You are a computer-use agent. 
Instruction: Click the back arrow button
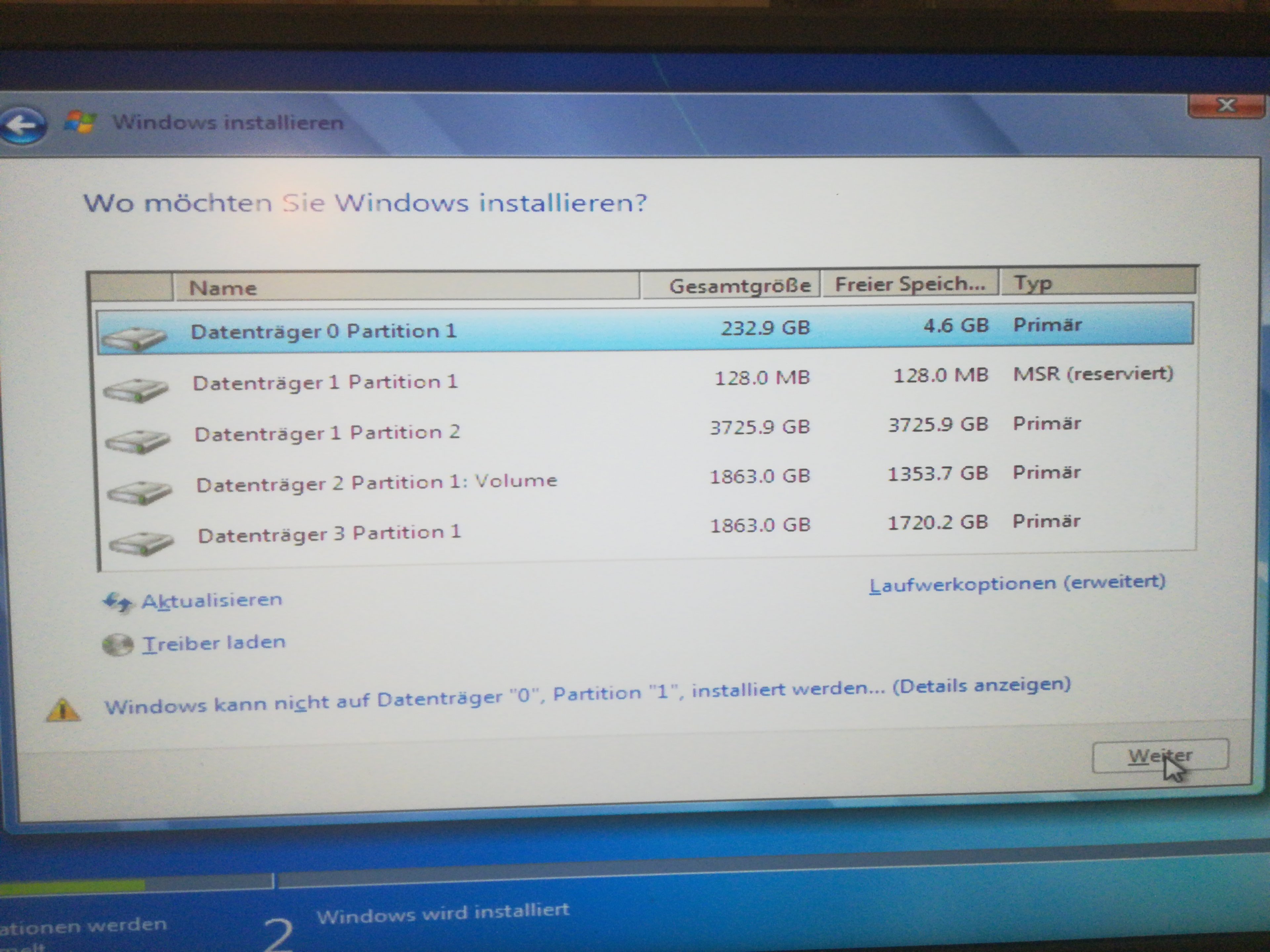(x=23, y=125)
